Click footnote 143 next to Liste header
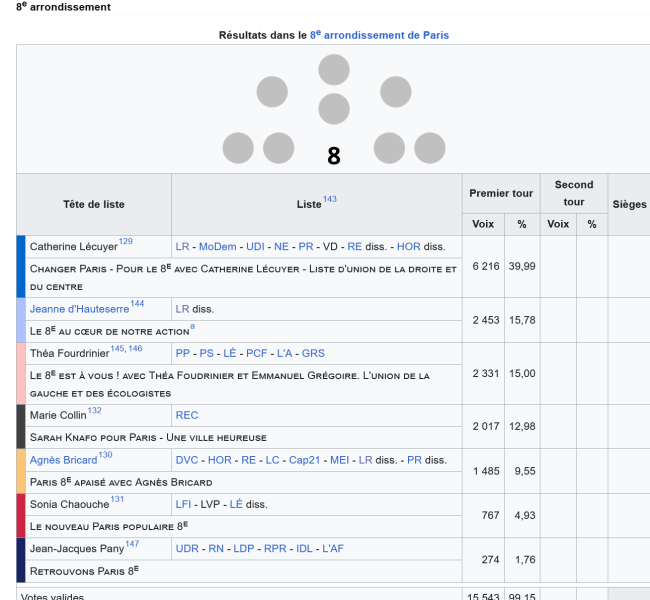The image size is (650, 600). click(x=330, y=200)
